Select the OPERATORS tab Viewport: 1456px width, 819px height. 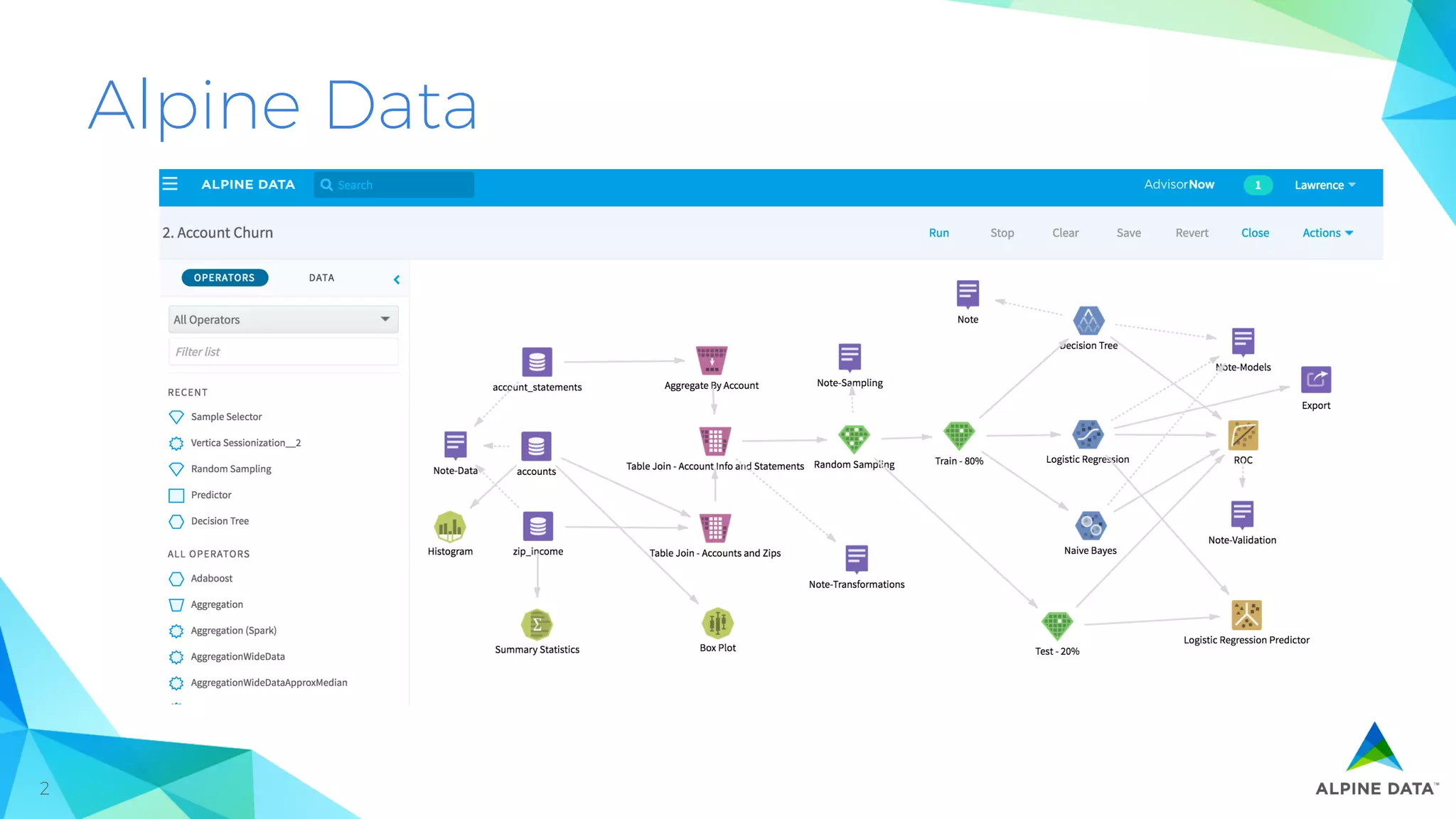click(225, 278)
